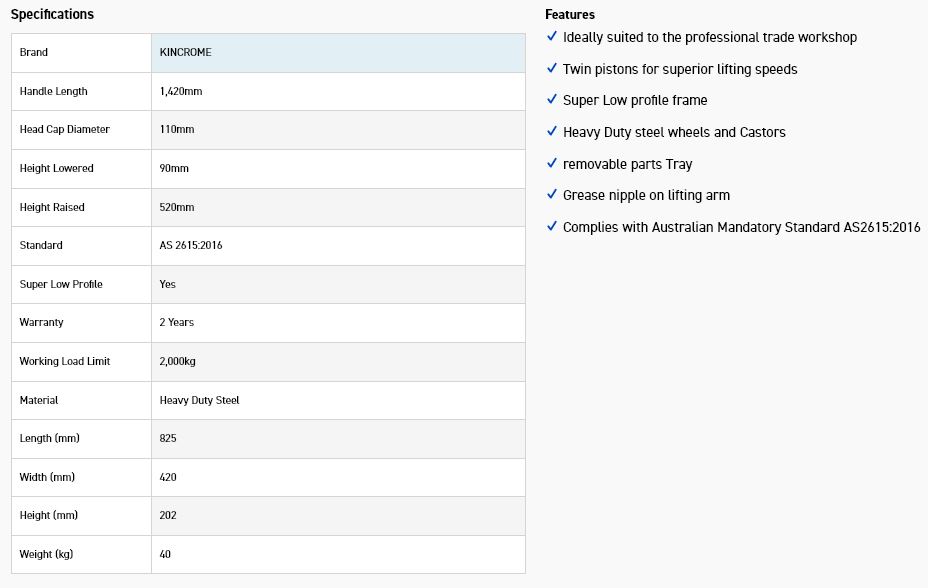Click the Features heading

[570, 14]
